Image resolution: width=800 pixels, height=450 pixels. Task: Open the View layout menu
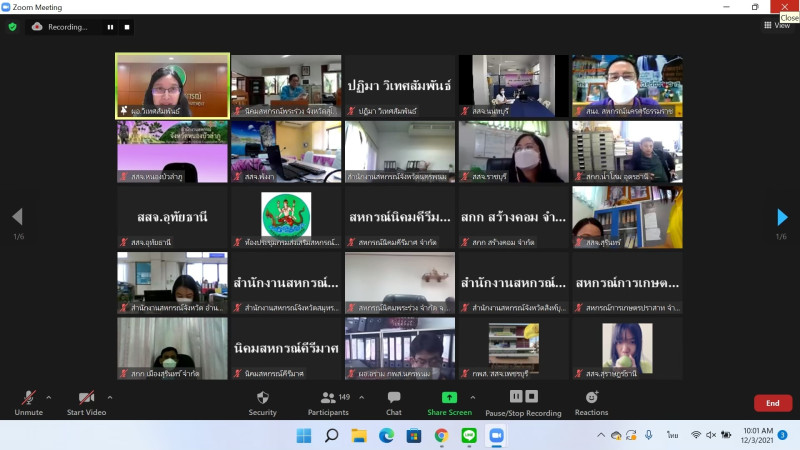[776, 26]
